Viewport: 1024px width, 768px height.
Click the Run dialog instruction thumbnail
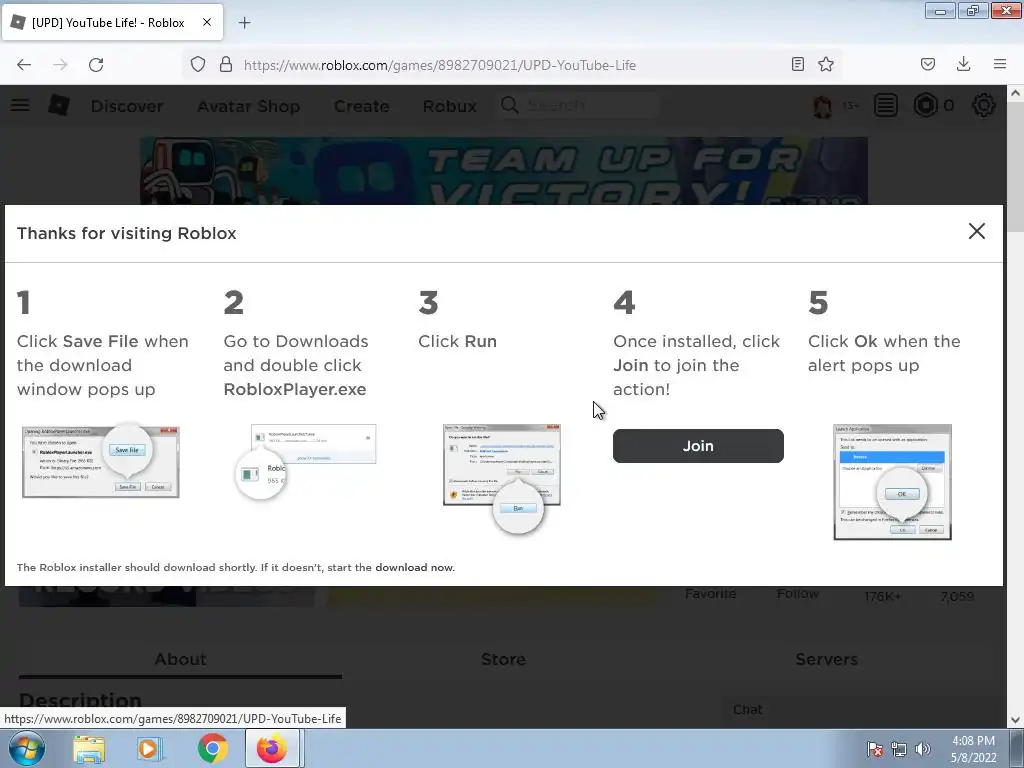502,478
